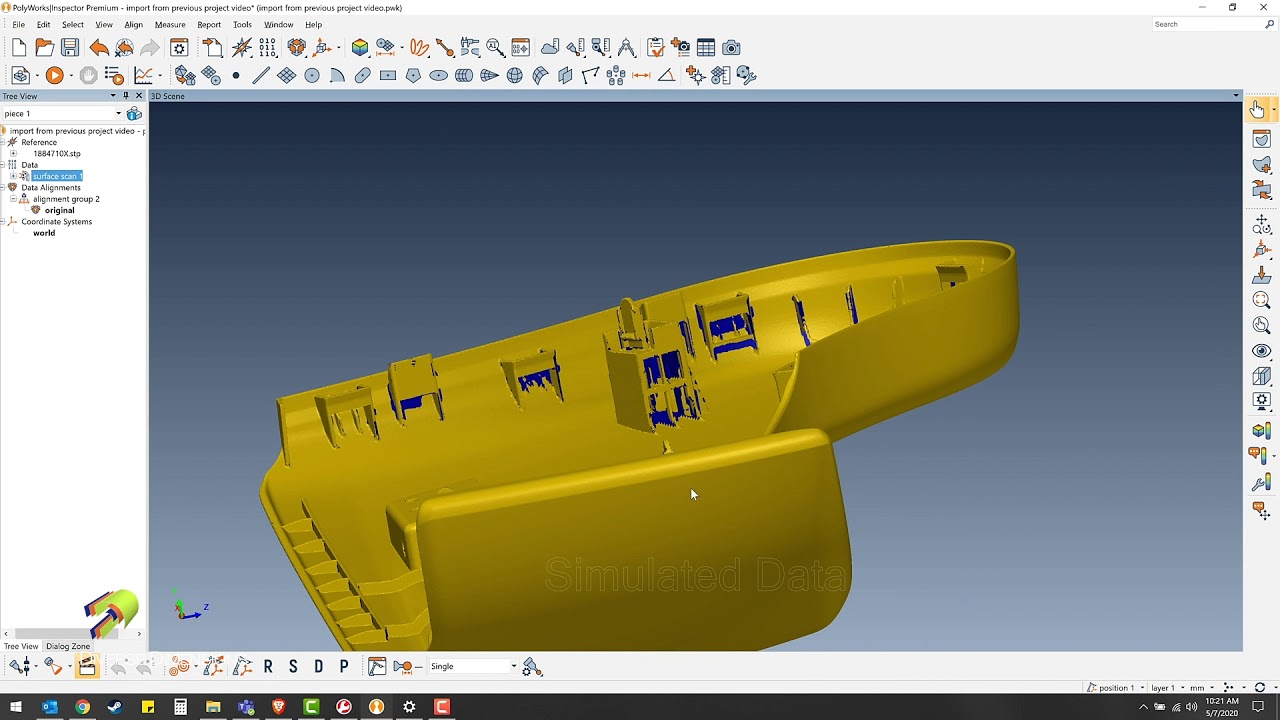Click the orange Undo arrow
Viewport: 1280px width, 720px height.
tap(99, 47)
